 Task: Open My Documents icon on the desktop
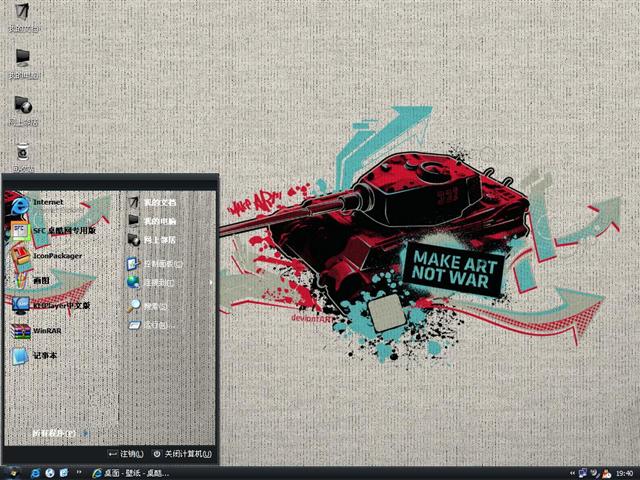click(23, 16)
